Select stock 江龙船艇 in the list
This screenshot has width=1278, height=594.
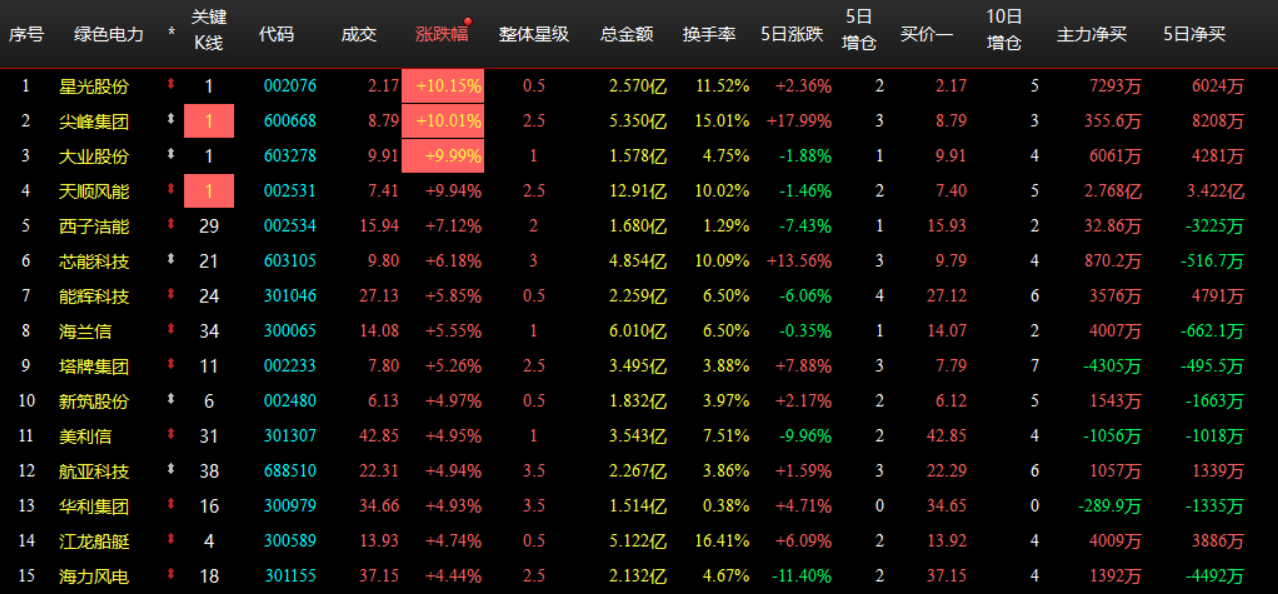(x=94, y=541)
